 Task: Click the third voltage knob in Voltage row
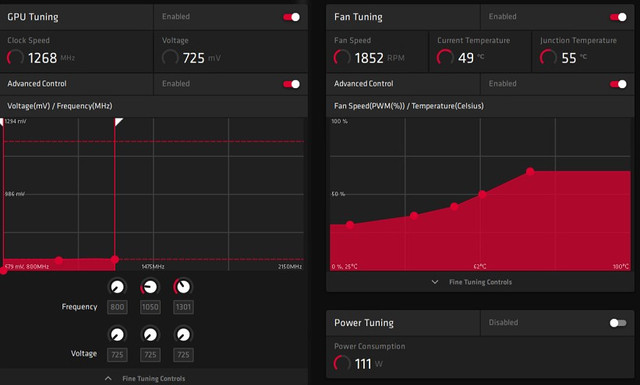click(183, 334)
